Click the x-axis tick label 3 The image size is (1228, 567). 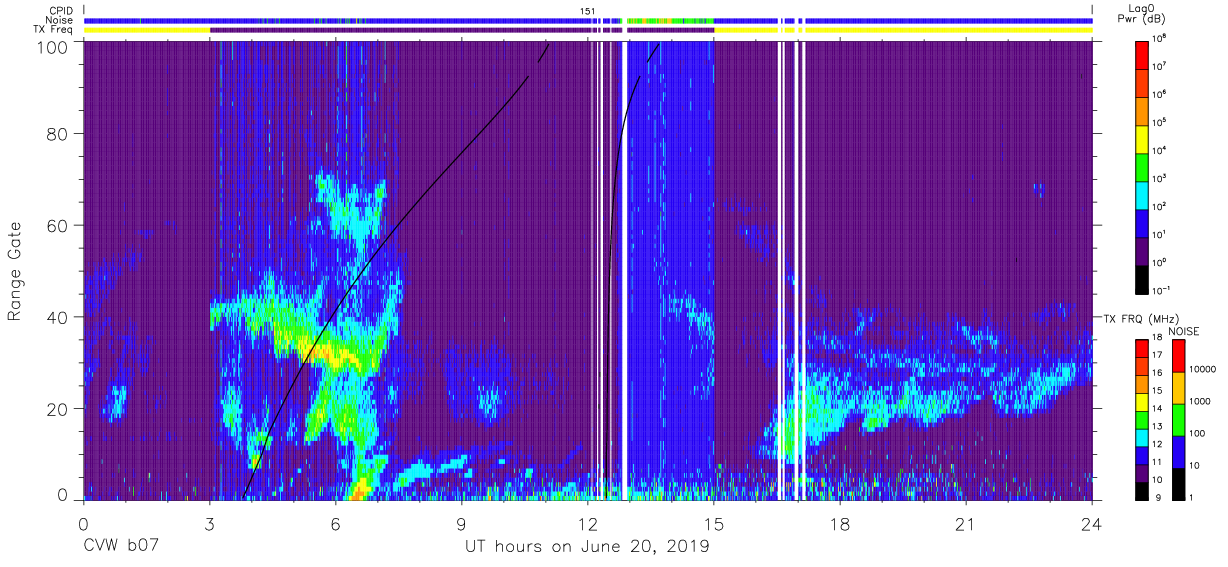(x=210, y=524)
